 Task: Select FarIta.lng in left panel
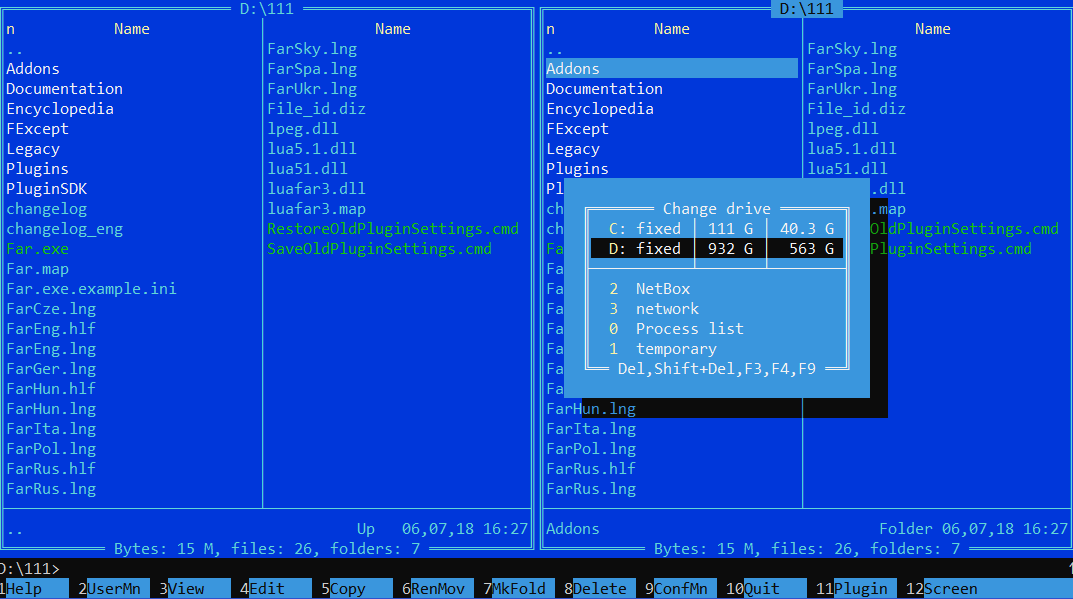(51, 429)
